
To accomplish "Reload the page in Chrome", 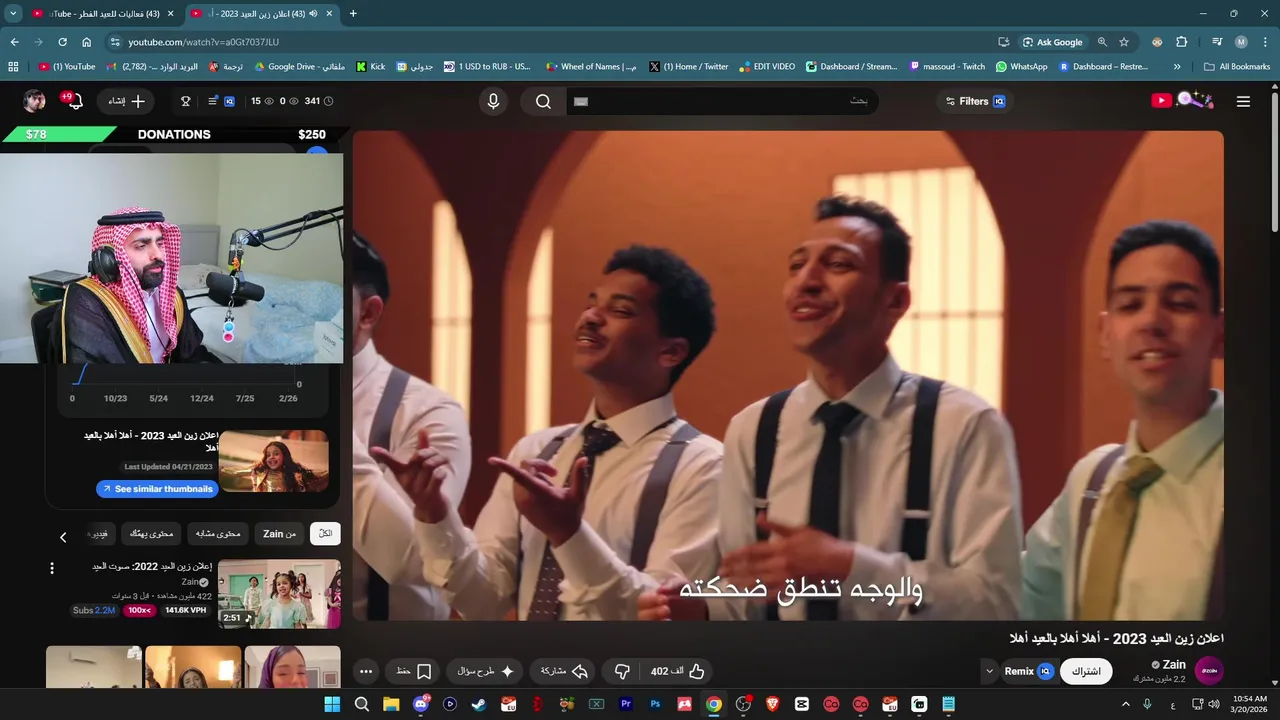I will pos(62,42).
